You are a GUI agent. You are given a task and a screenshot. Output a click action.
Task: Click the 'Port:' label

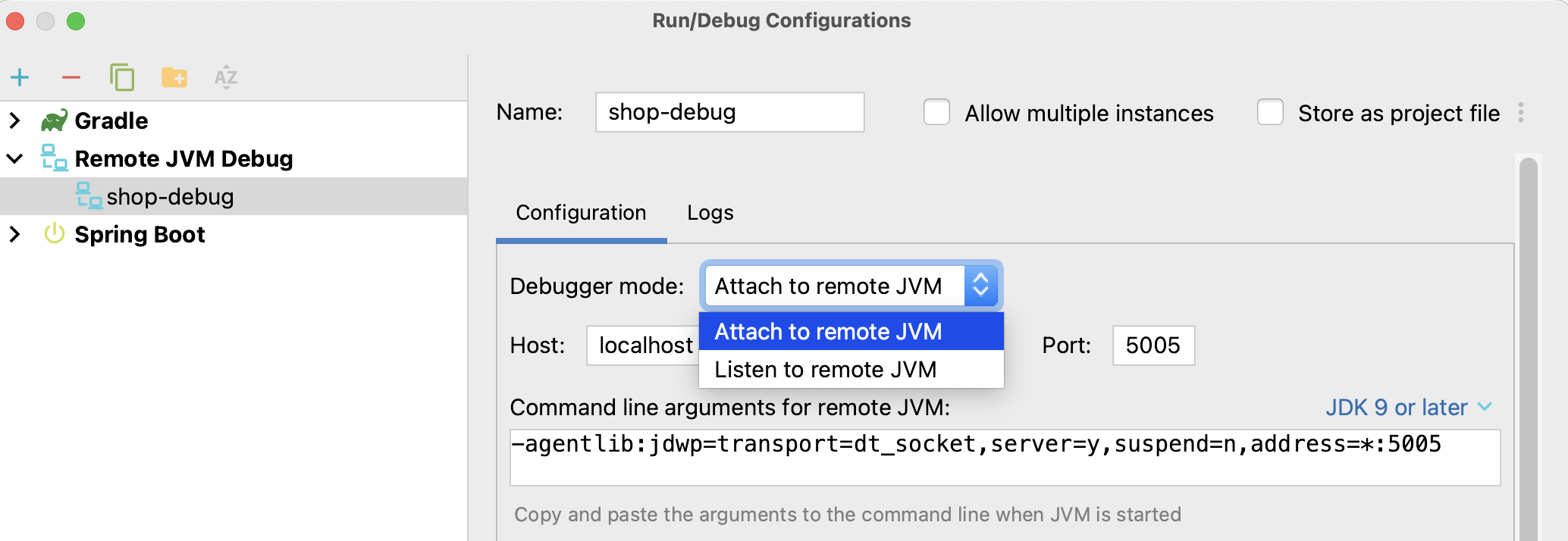pyautogui.click(x=1066, y=346)
